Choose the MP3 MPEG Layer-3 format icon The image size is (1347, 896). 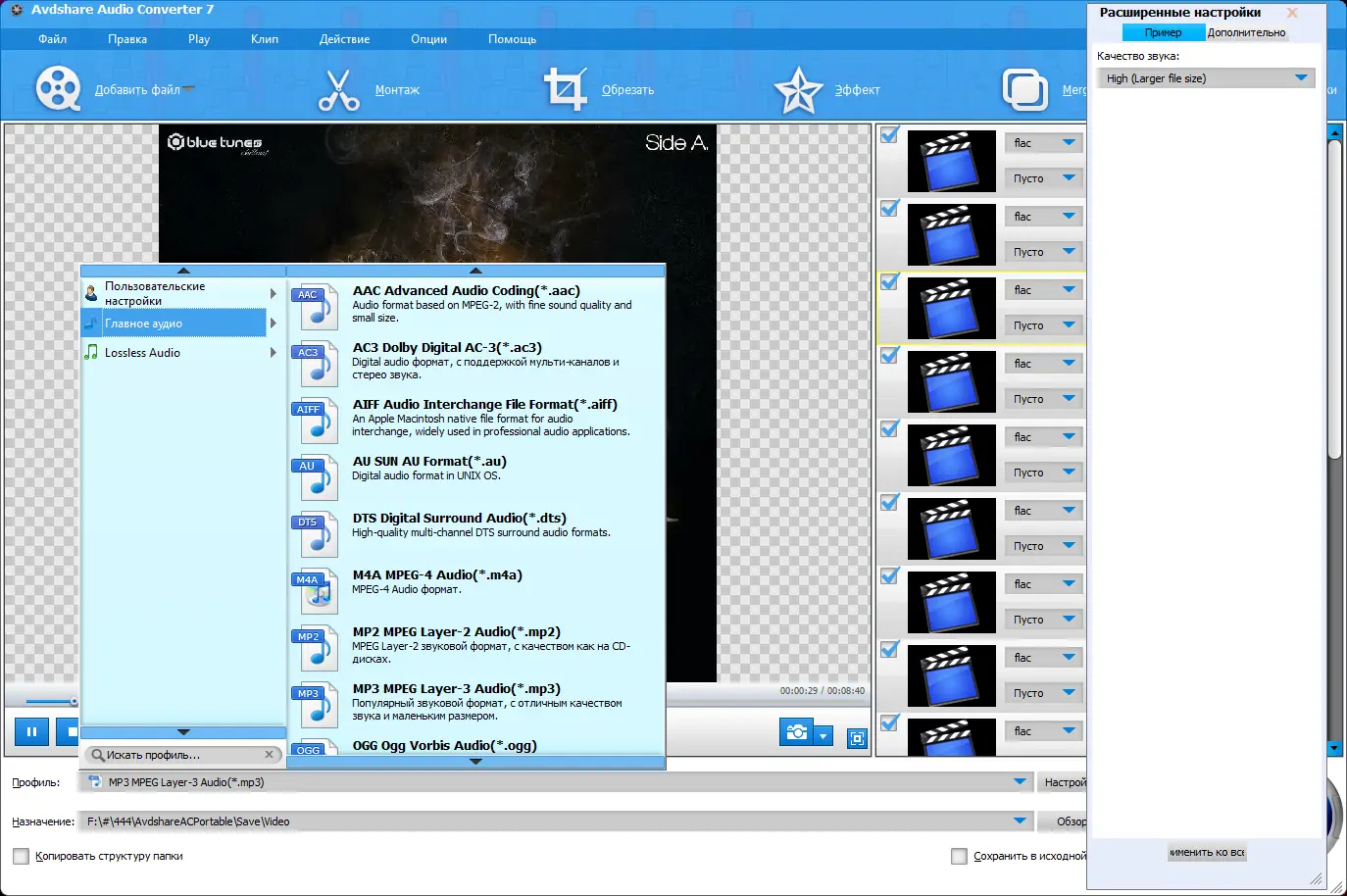click(315, 705)
